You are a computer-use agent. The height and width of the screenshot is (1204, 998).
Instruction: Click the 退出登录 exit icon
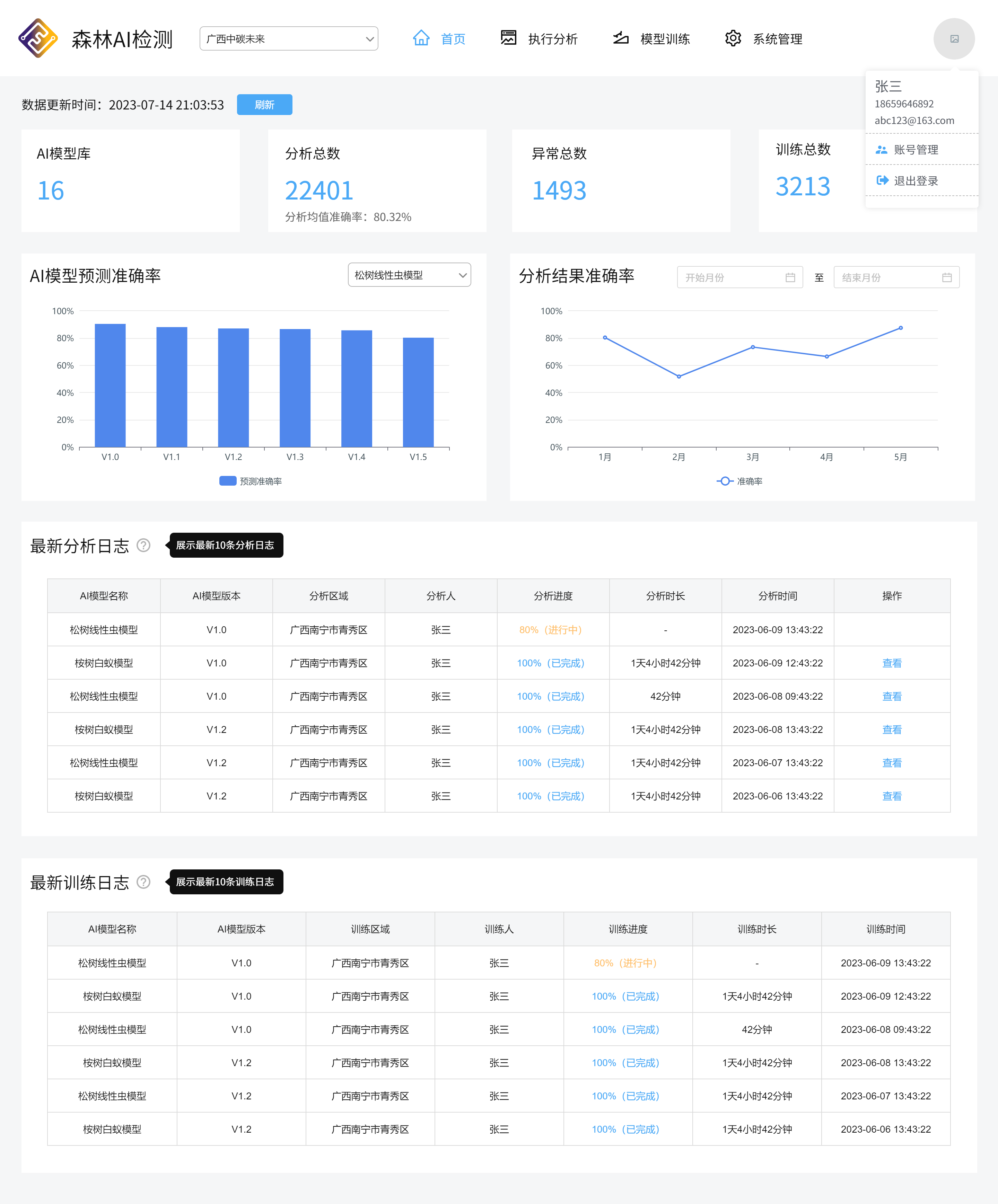pos(882,180)
